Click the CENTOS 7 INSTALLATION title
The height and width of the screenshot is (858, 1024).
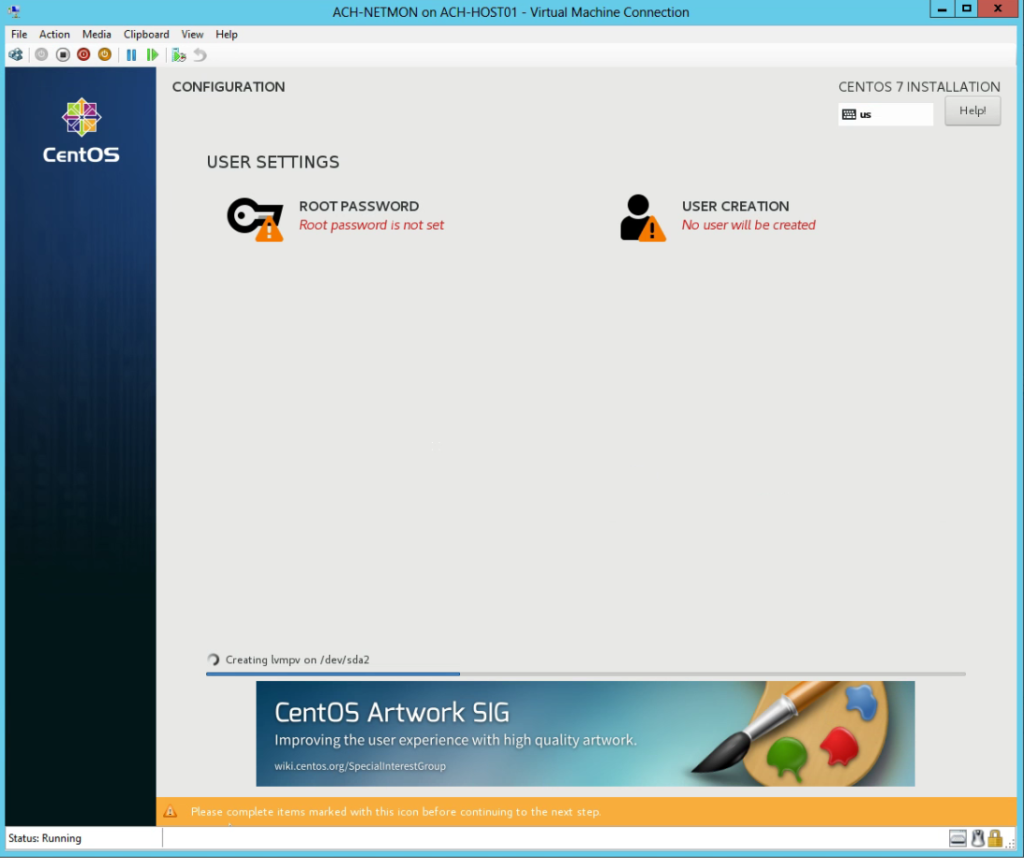point(919,87)
